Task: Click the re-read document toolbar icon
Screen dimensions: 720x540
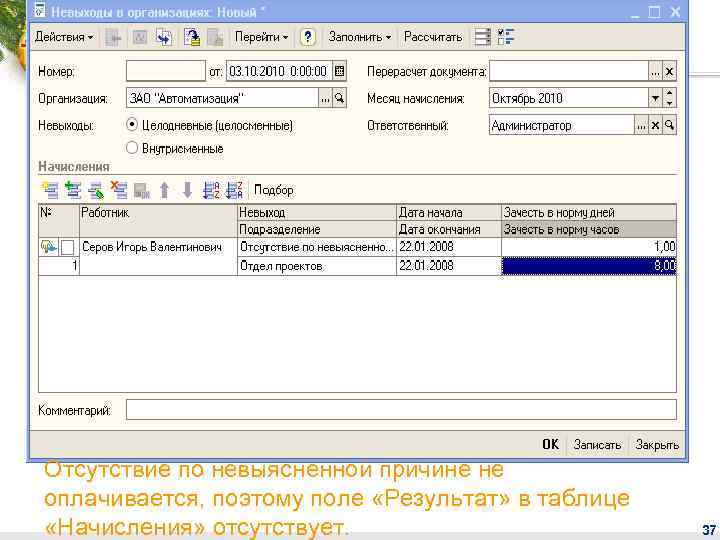Action: click(x=164, y=37)
